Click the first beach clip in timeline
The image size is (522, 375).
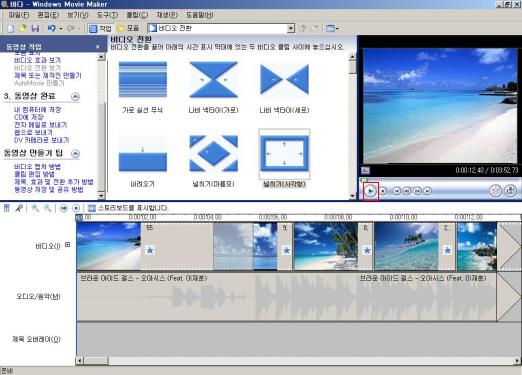tap(109, 246)
